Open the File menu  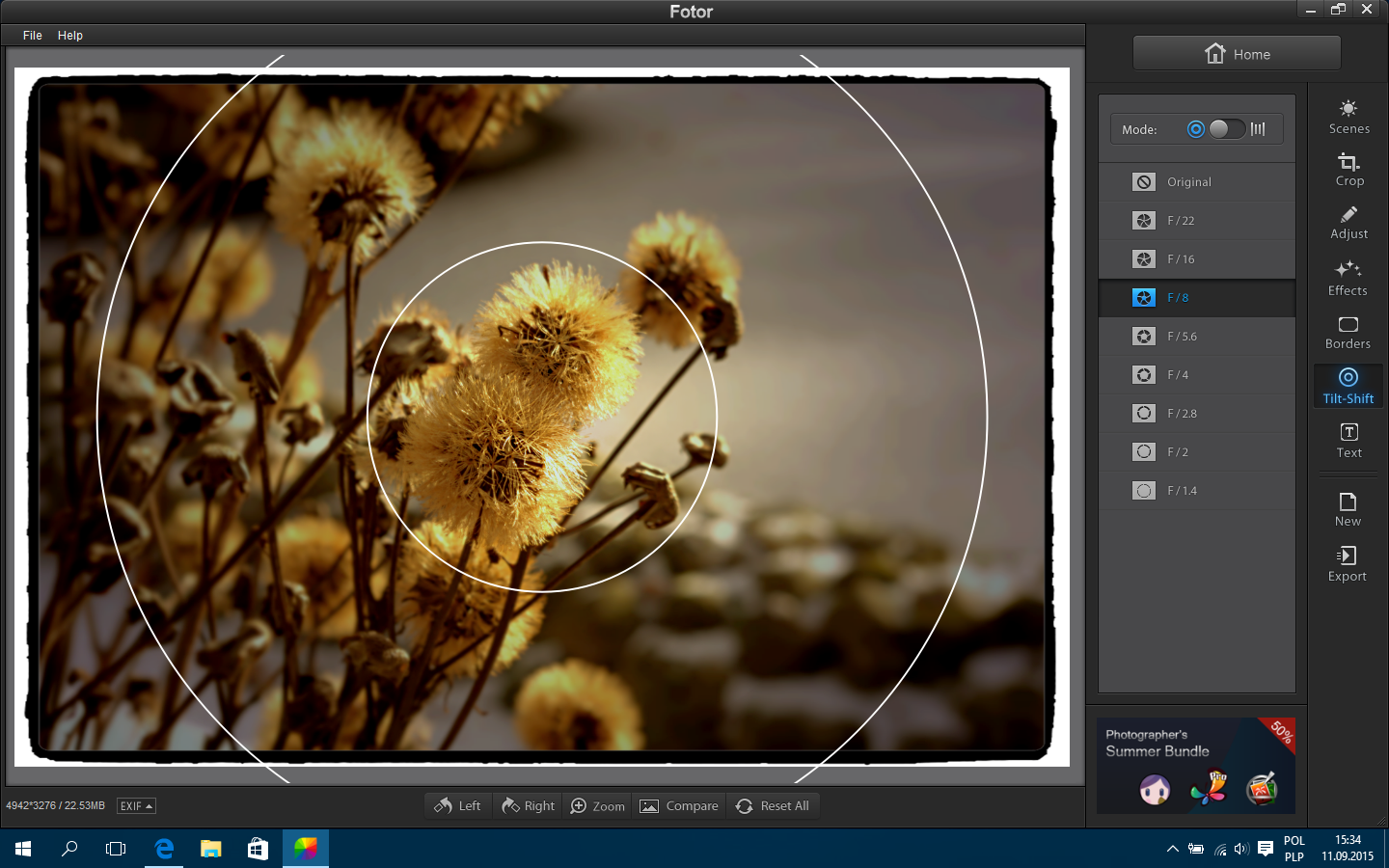pos(33,36)
